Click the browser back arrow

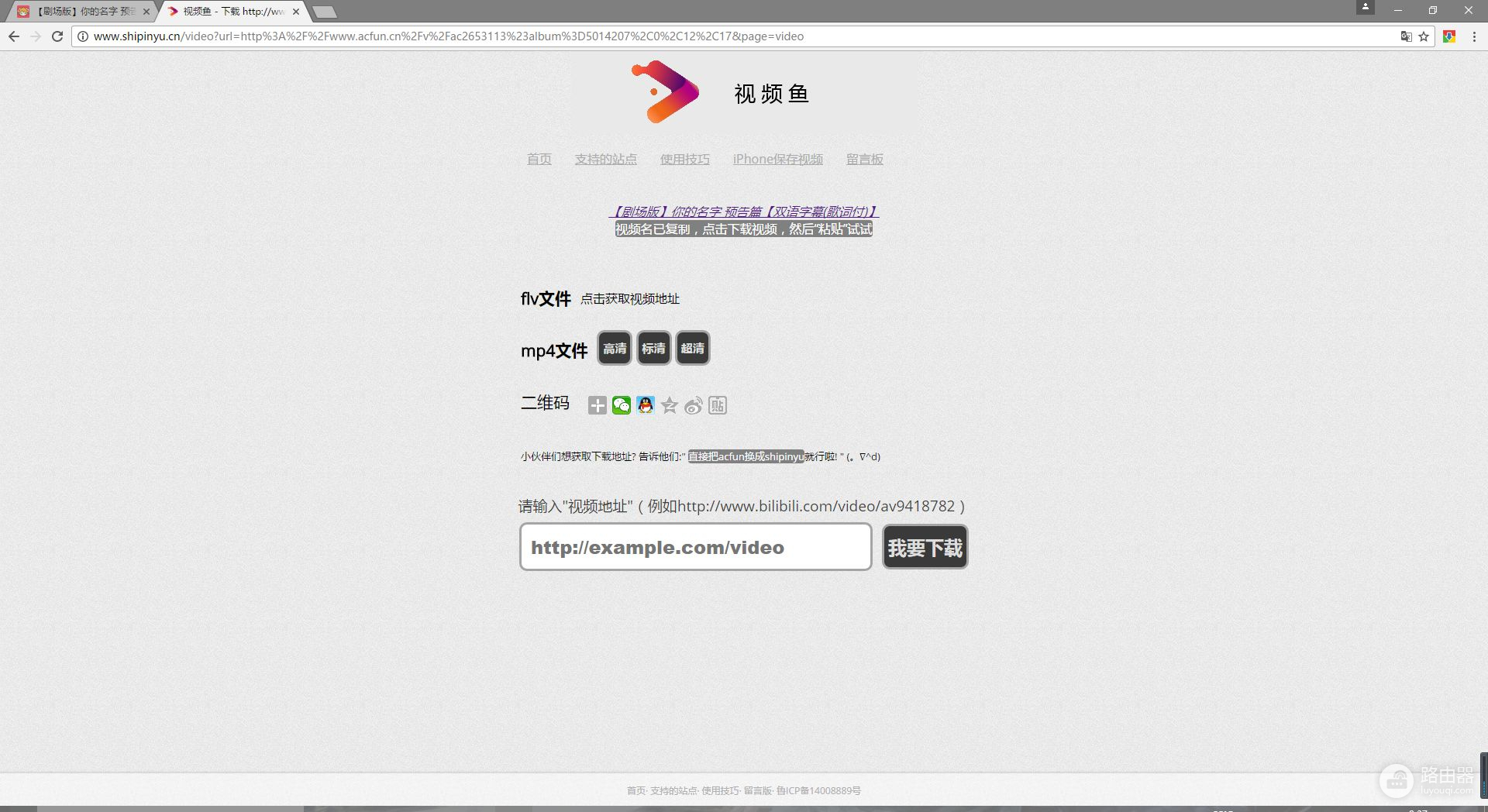pyautogui.click(x=14, y=36)
